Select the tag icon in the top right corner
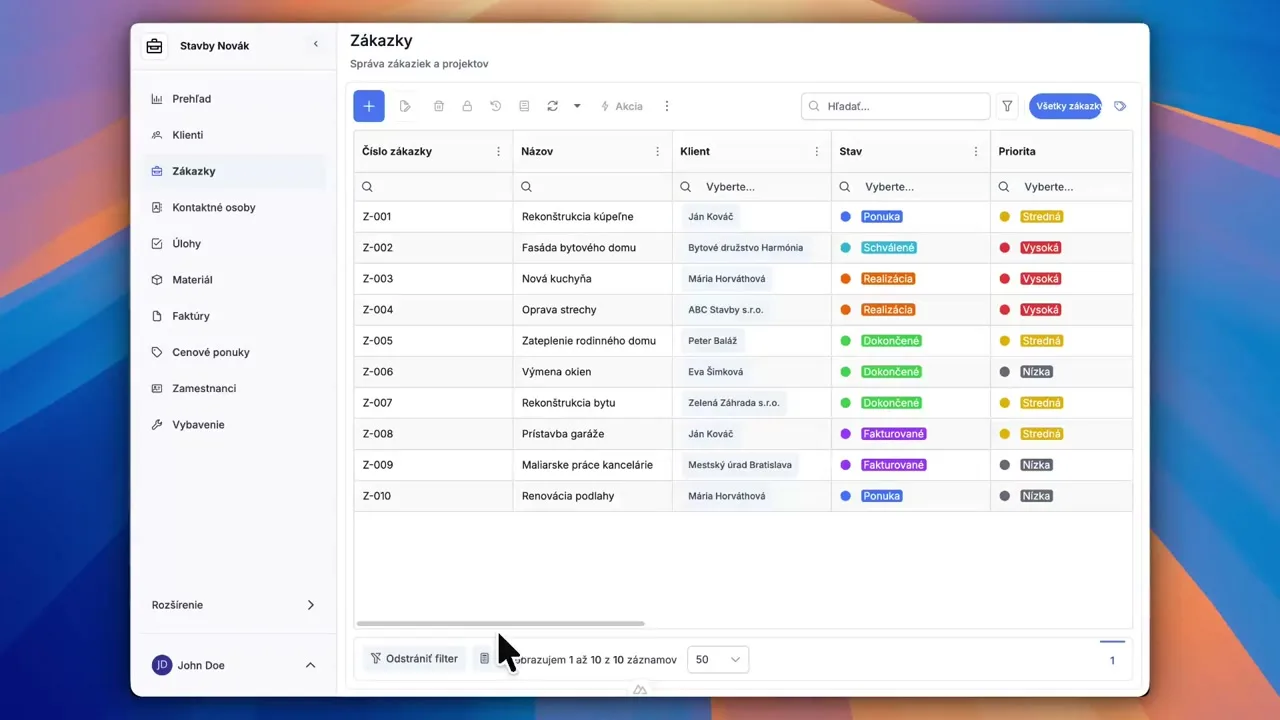The image size is (1280, 720). click(1120, 105)
